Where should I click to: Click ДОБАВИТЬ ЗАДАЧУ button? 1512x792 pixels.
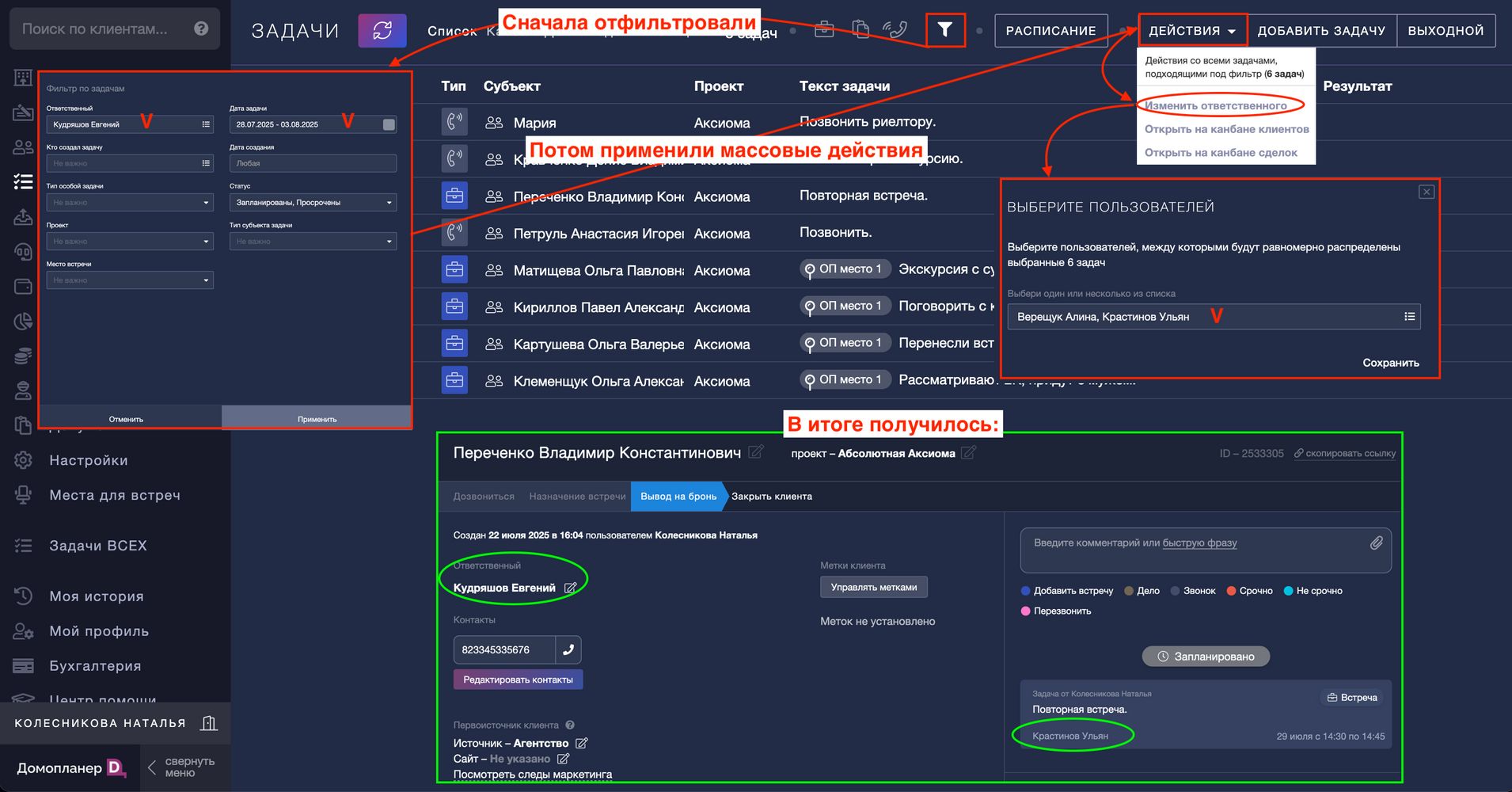[x=1321, y=30]
